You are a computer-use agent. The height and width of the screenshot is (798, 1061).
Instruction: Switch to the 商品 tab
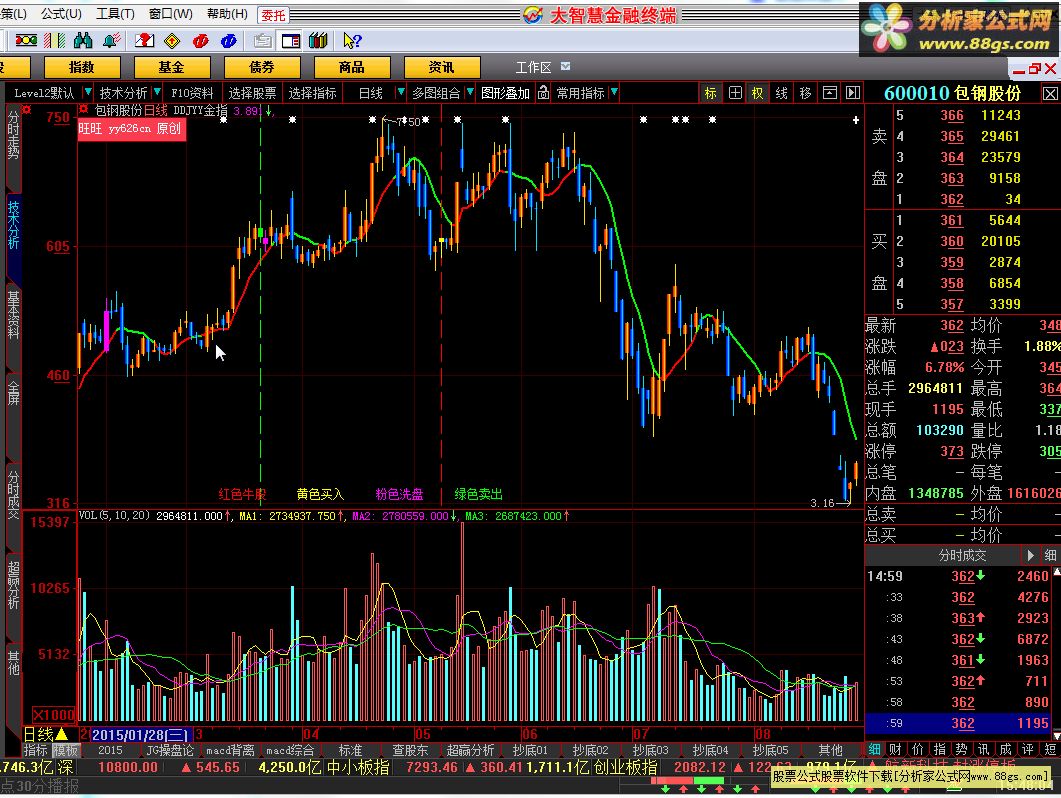352,67
